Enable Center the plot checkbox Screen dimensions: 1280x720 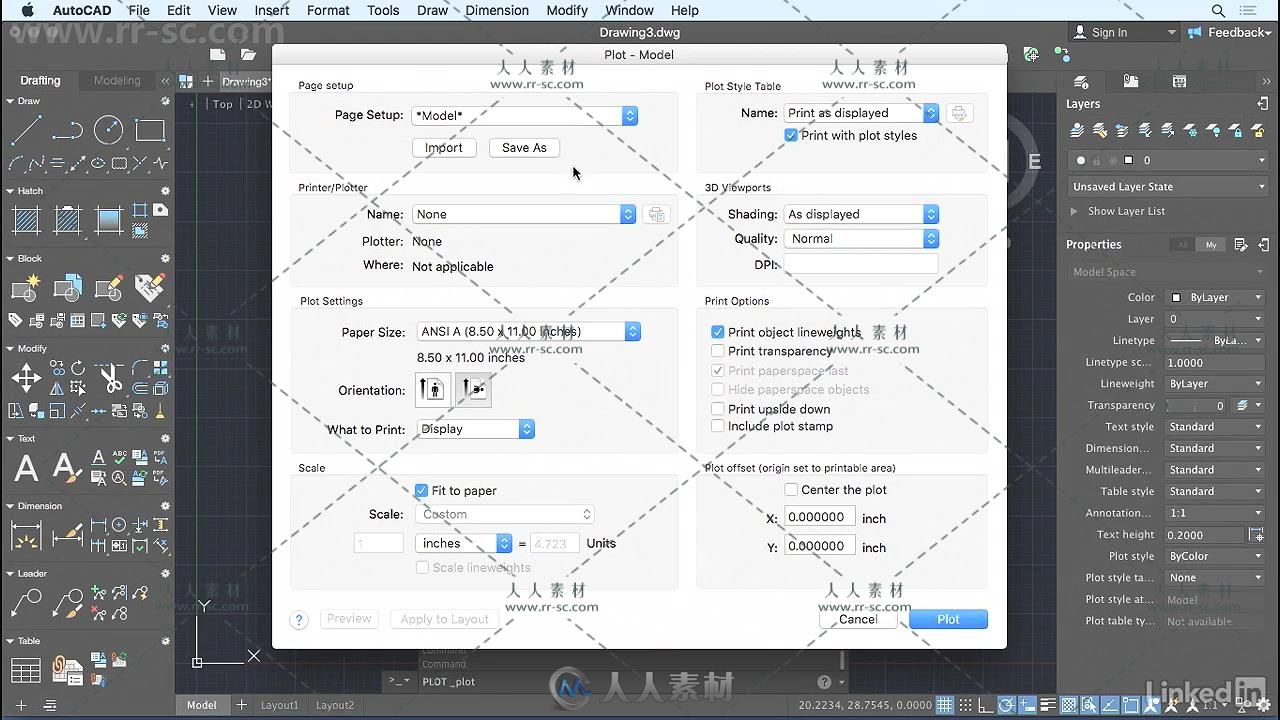click(791, 490)
